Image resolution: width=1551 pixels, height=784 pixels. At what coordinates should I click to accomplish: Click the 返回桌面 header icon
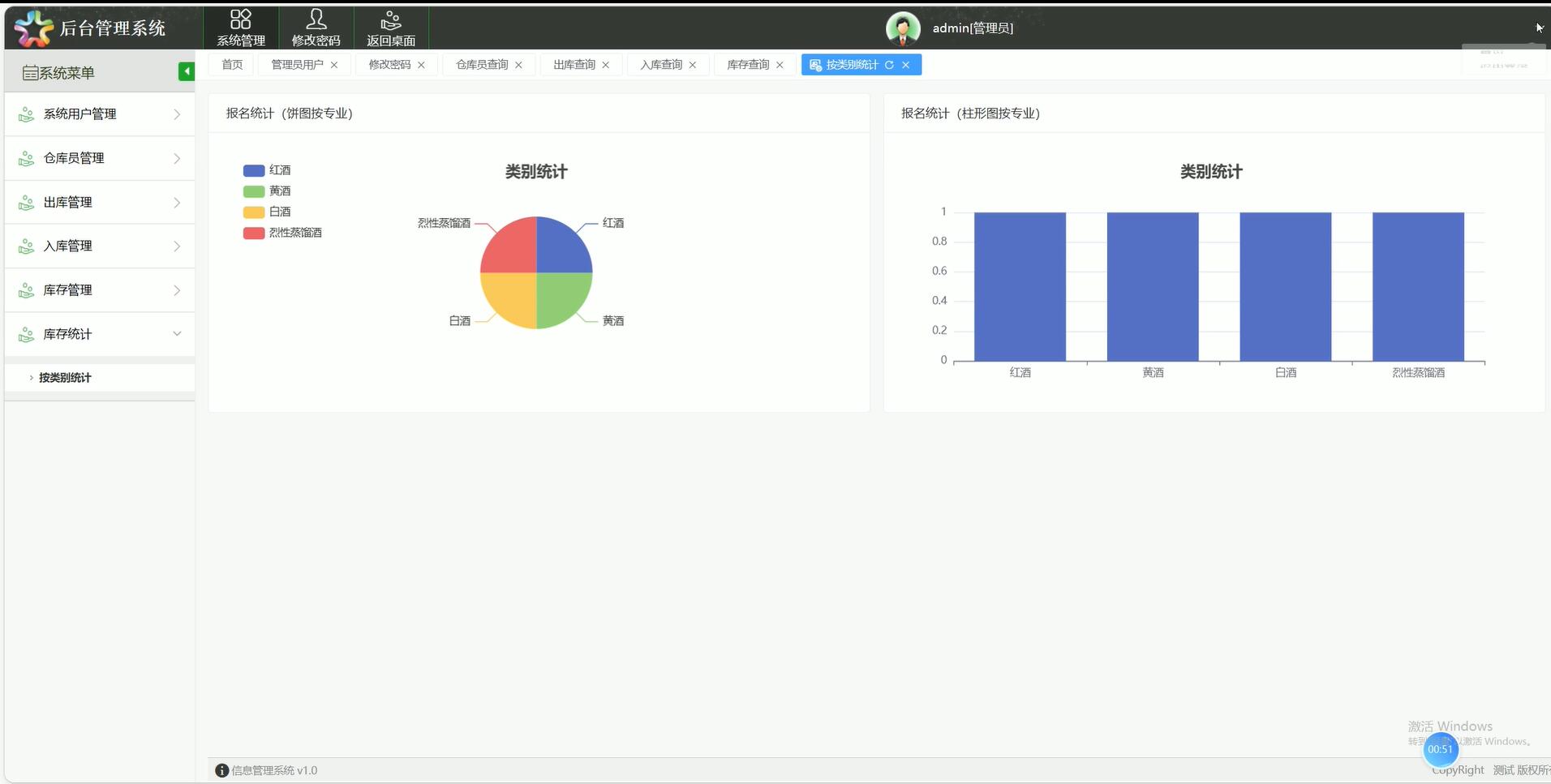(x=390, y=28)
